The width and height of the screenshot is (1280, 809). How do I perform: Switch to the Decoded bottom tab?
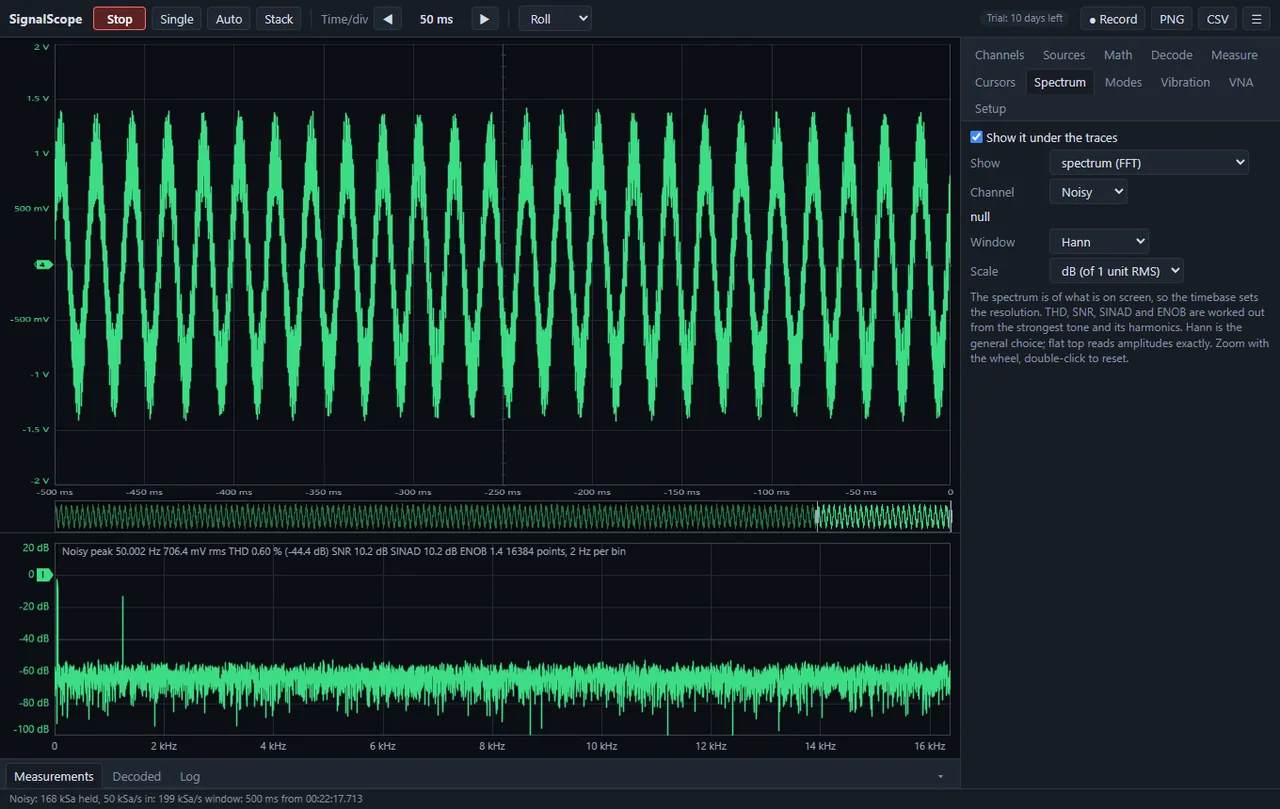click(136, 776)
